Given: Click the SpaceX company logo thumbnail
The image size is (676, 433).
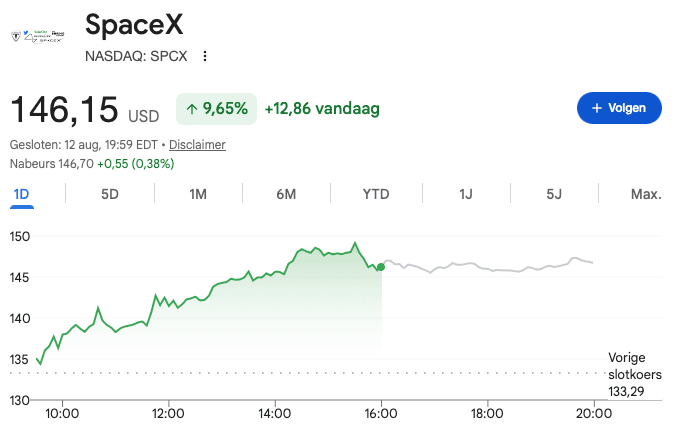Looking at the screenshot, I should click(38, 36).
